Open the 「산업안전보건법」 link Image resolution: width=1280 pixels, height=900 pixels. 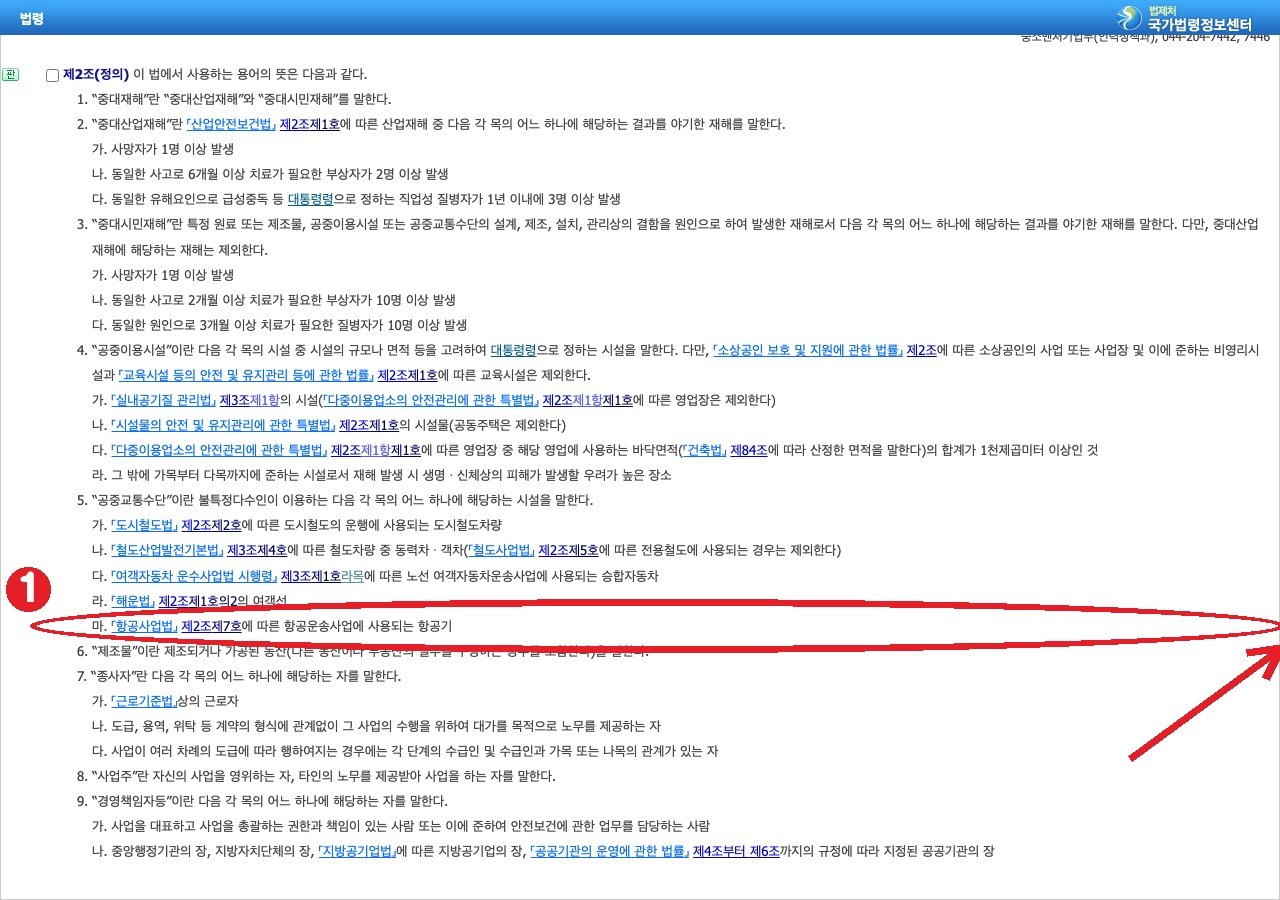(229, 124)
